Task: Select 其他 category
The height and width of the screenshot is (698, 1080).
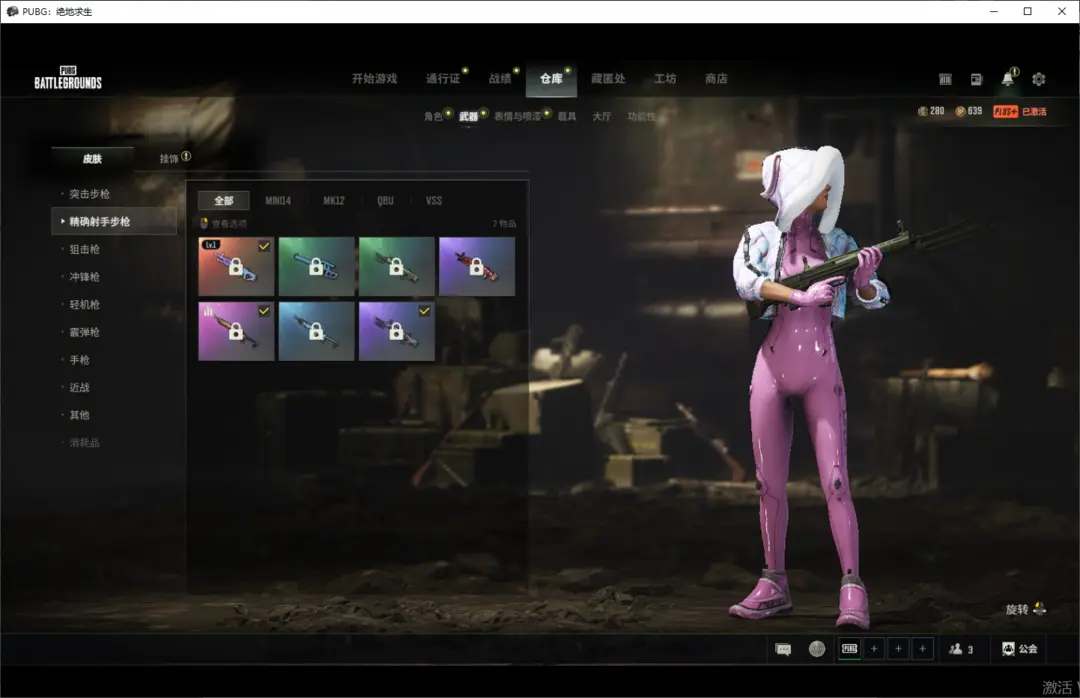Action: point(80,415)
